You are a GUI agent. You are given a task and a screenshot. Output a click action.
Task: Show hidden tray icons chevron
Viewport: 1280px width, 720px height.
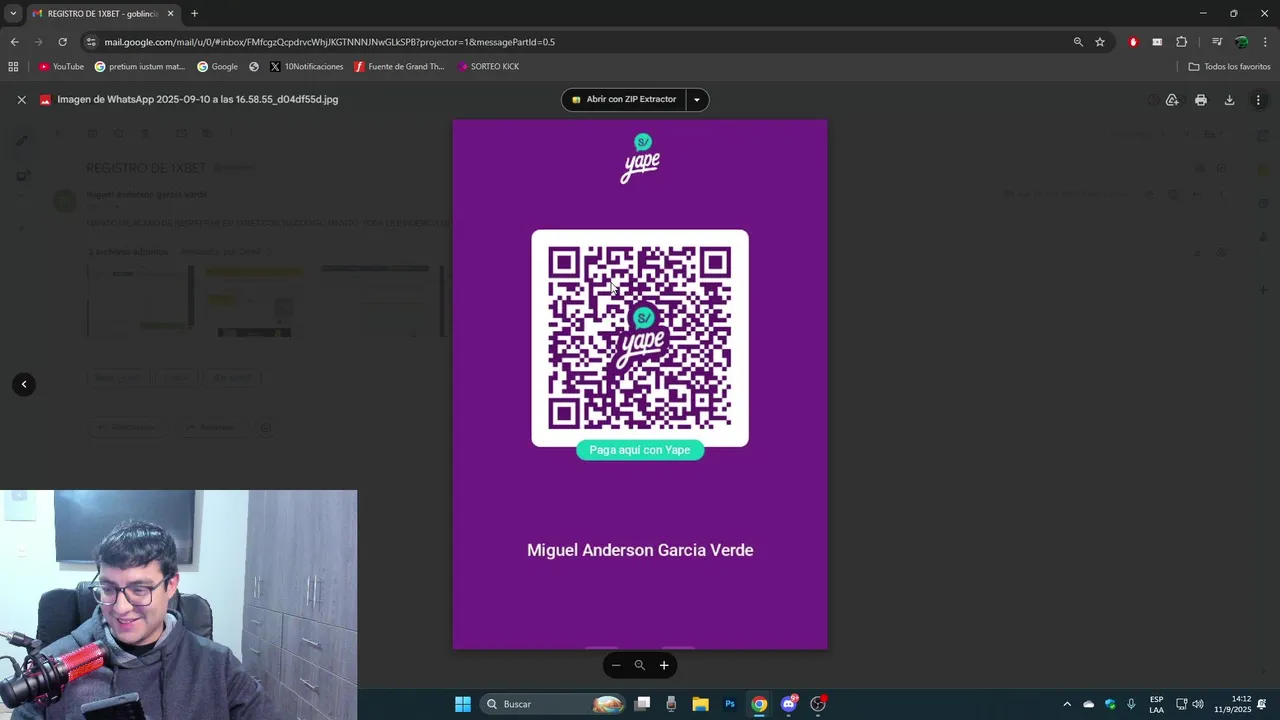[1067, 704]
